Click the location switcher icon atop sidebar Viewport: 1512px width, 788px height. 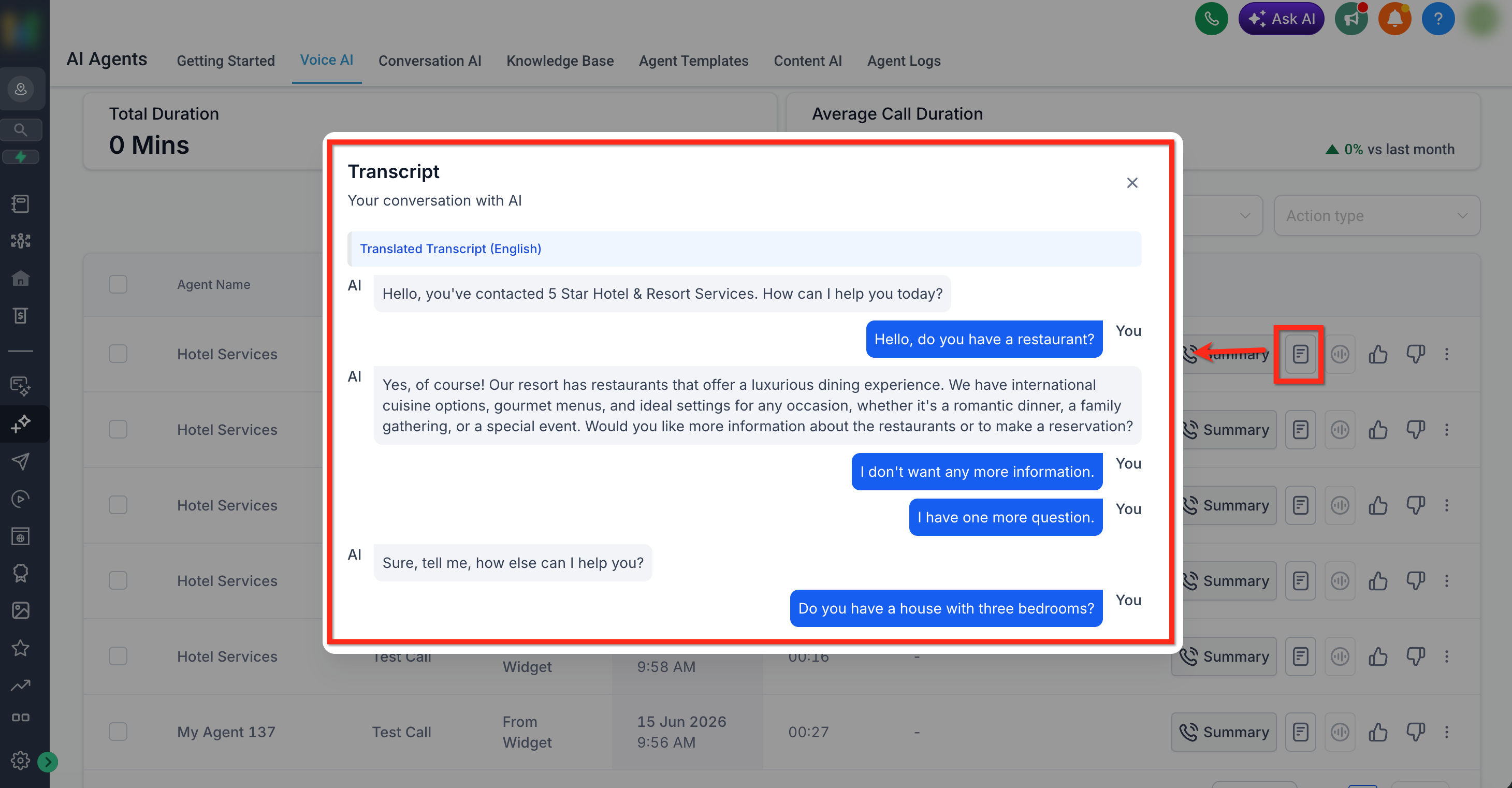click(21, 89)
